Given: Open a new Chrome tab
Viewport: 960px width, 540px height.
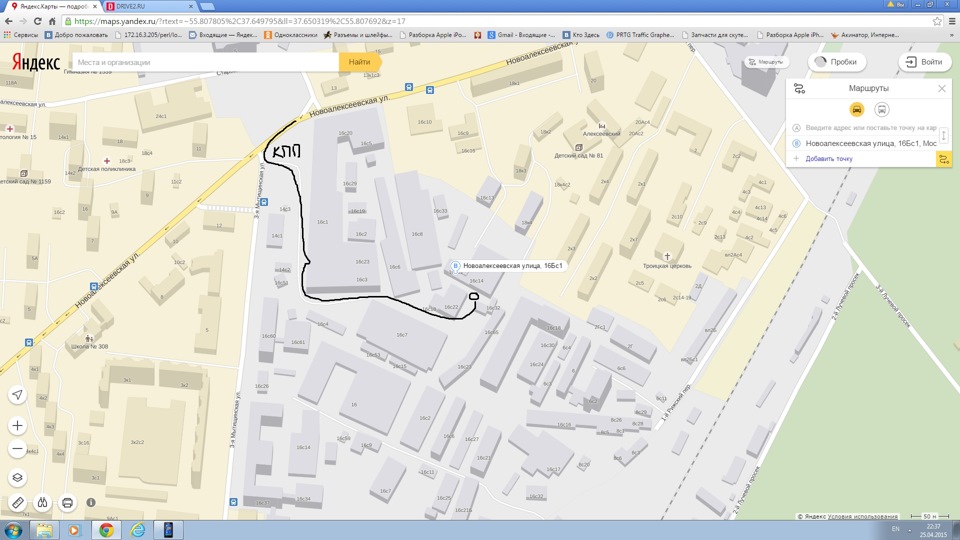Looking at the screenshot, I should tap(208, 6).
